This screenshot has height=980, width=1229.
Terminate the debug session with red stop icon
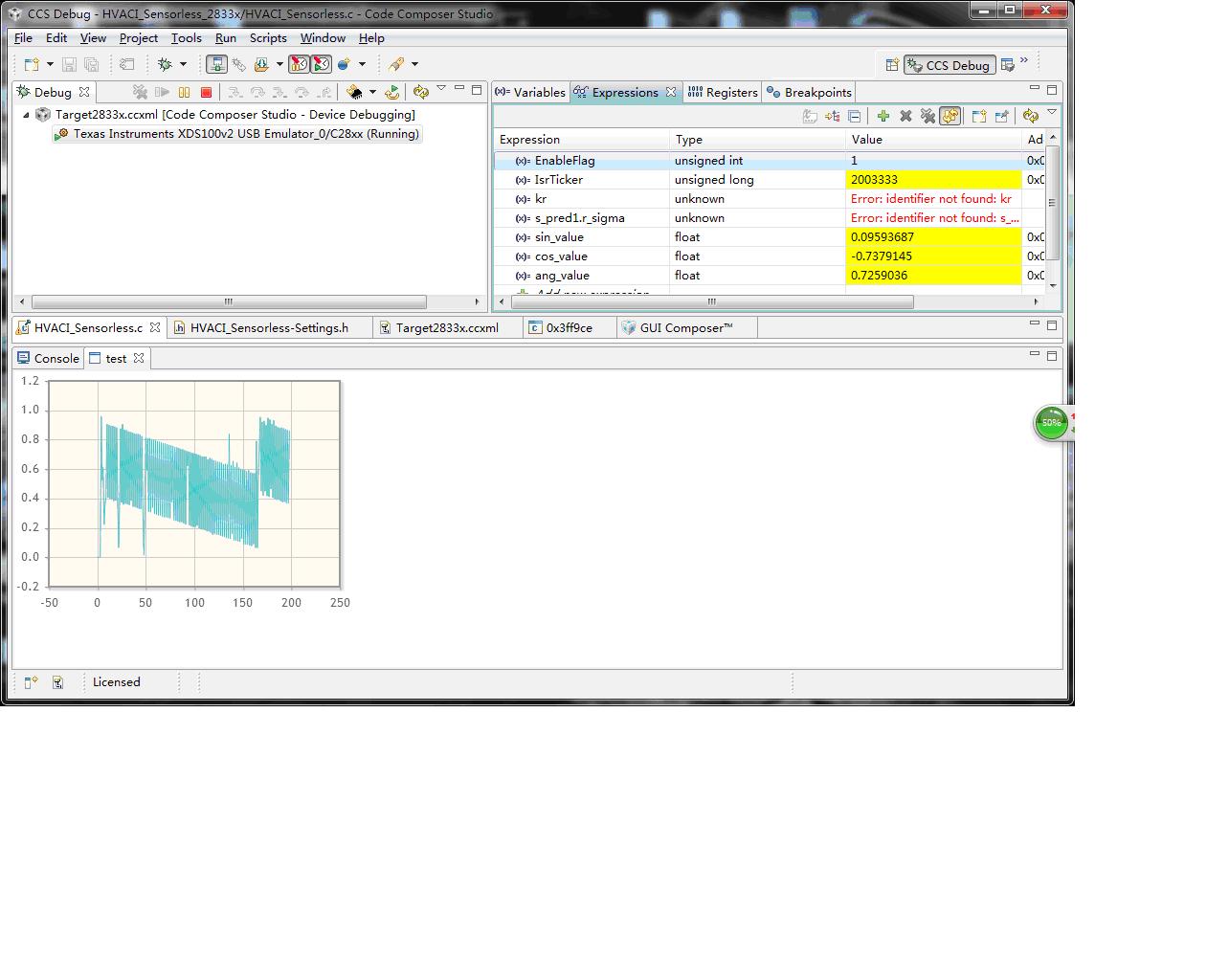point(204,92)
